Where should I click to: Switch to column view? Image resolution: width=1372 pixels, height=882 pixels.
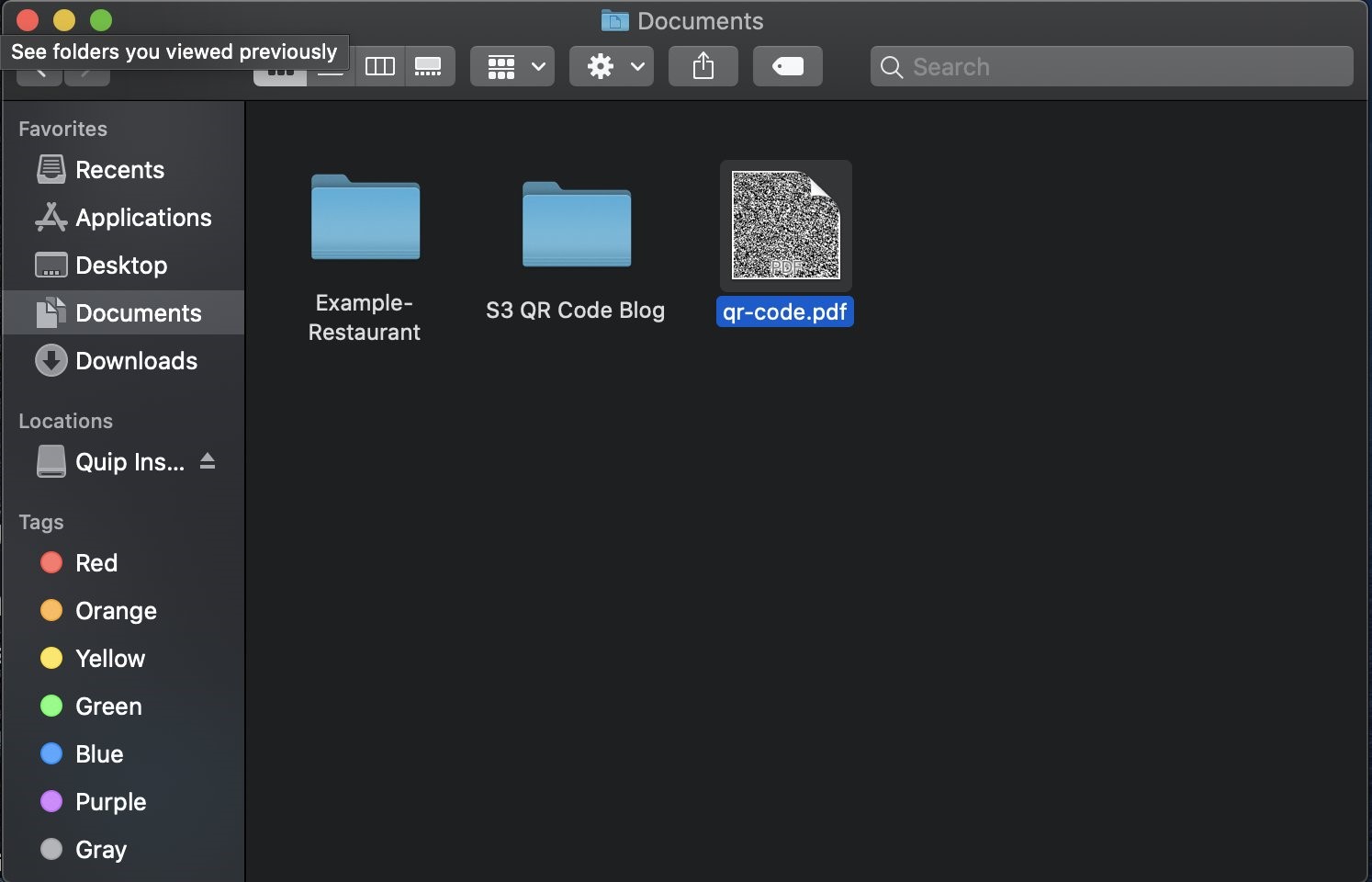tap(380, 66)
